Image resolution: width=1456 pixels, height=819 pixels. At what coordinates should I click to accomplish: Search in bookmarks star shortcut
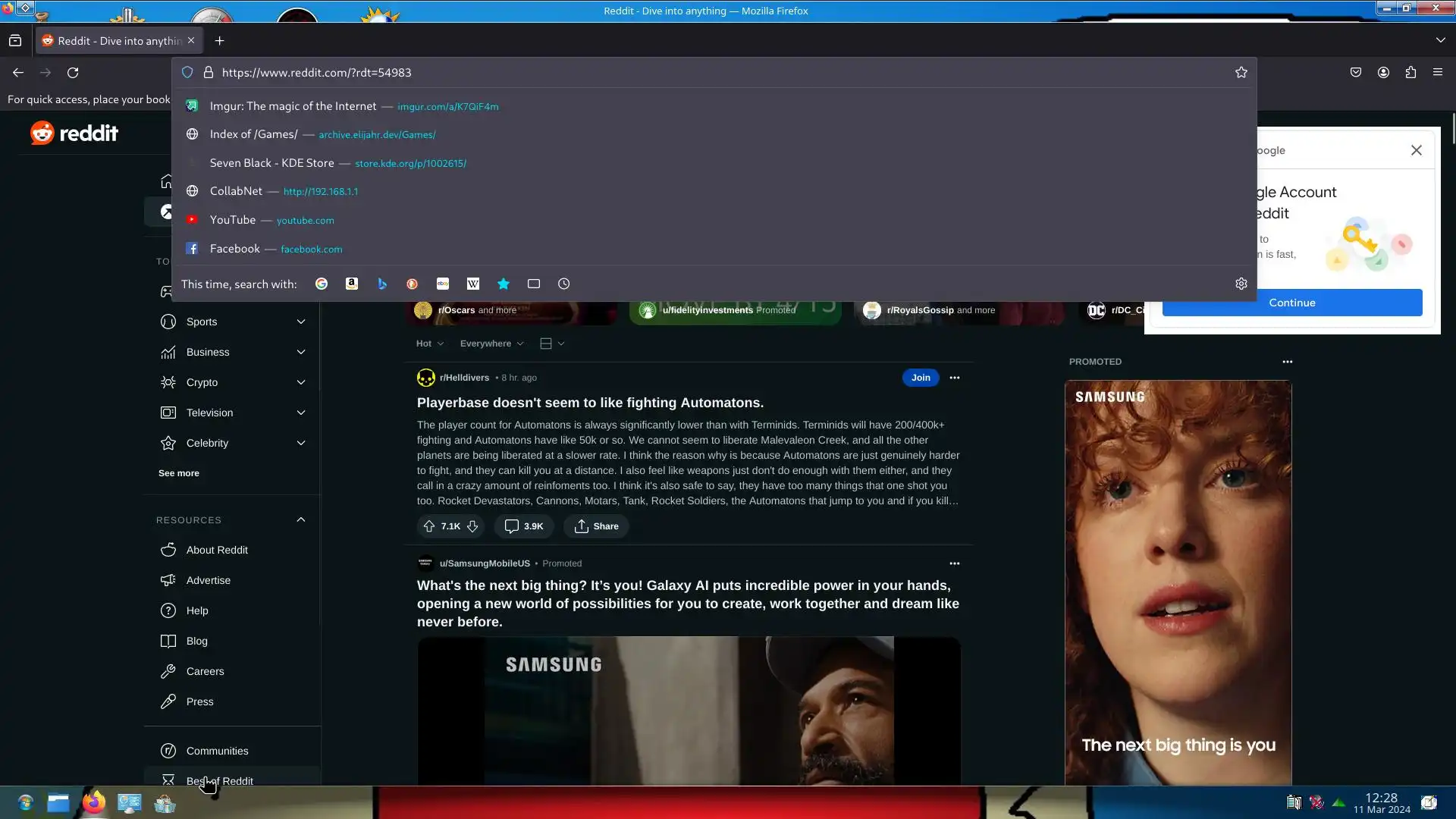[504, 284]
